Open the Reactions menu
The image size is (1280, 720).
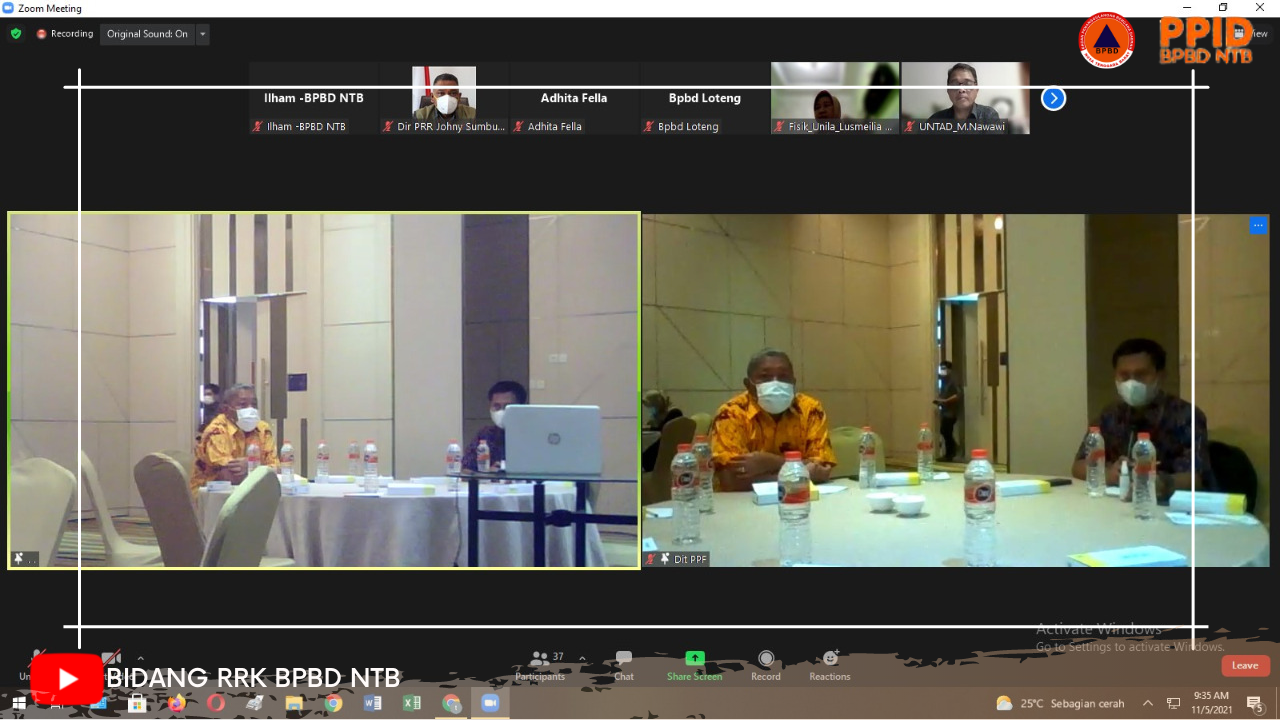click(x=830, y=664)
